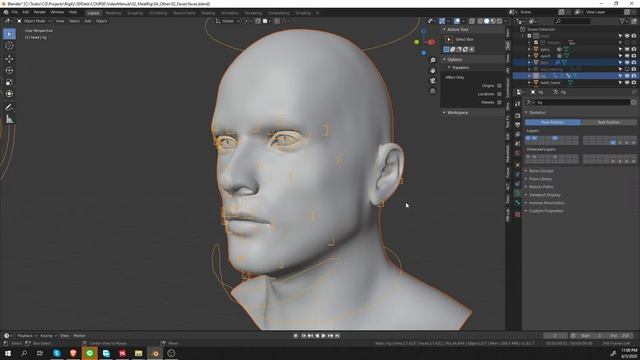Open the Window menu
Screen dimensions: 640x360
click(57, 12)
